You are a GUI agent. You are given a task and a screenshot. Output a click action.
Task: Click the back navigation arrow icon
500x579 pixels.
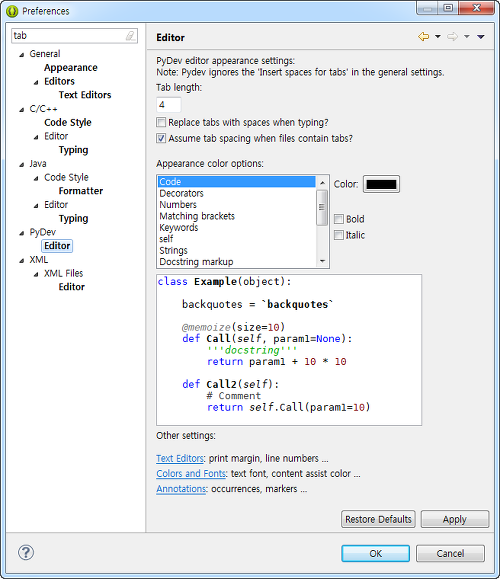(x=424, y=37)
